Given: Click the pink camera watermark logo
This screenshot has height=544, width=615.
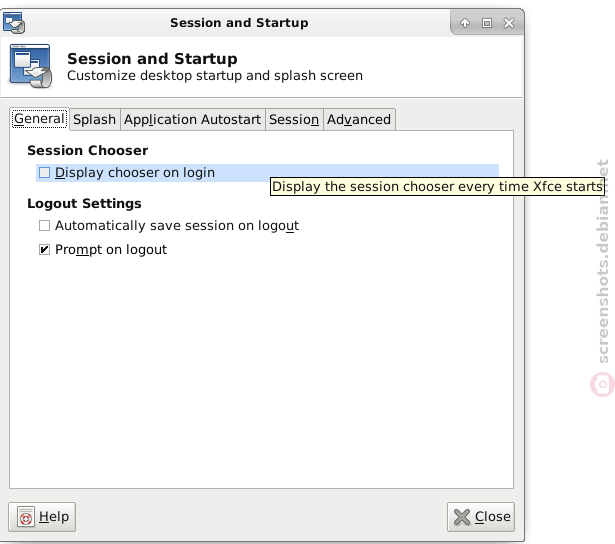Looking at the screenshot, I should 602,384.
